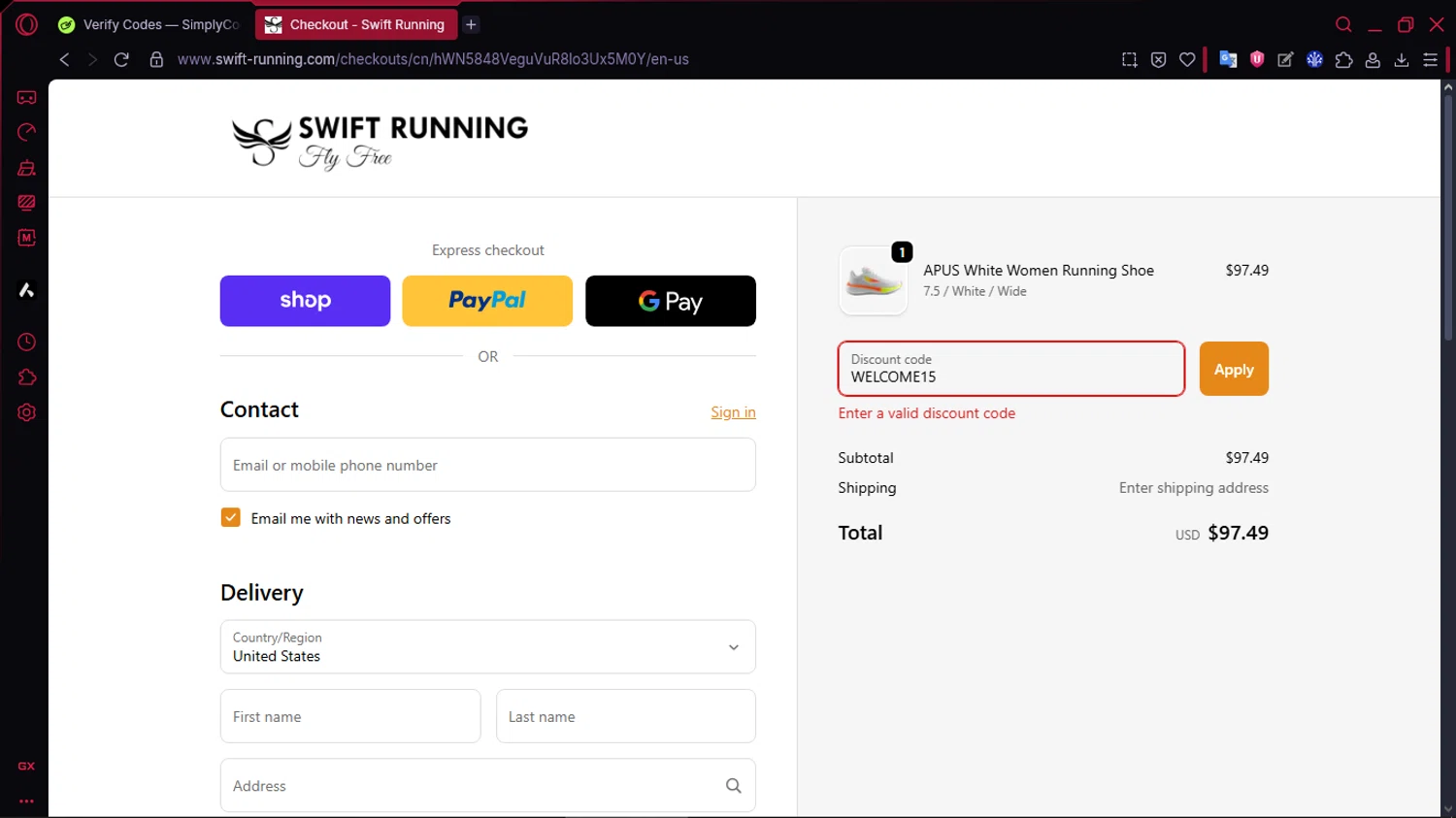Open the M mods icon in sidebar
The width and height of the screenshot is (1456, 818).
[x=26, y=238]
